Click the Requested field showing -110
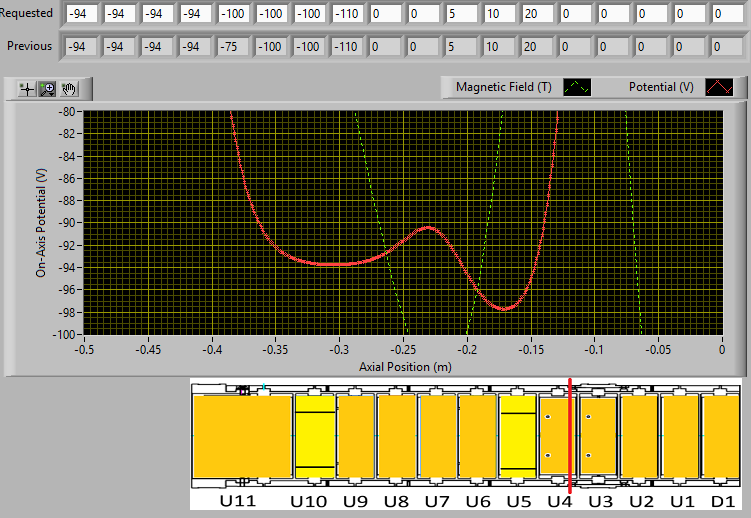 point(347,15)
